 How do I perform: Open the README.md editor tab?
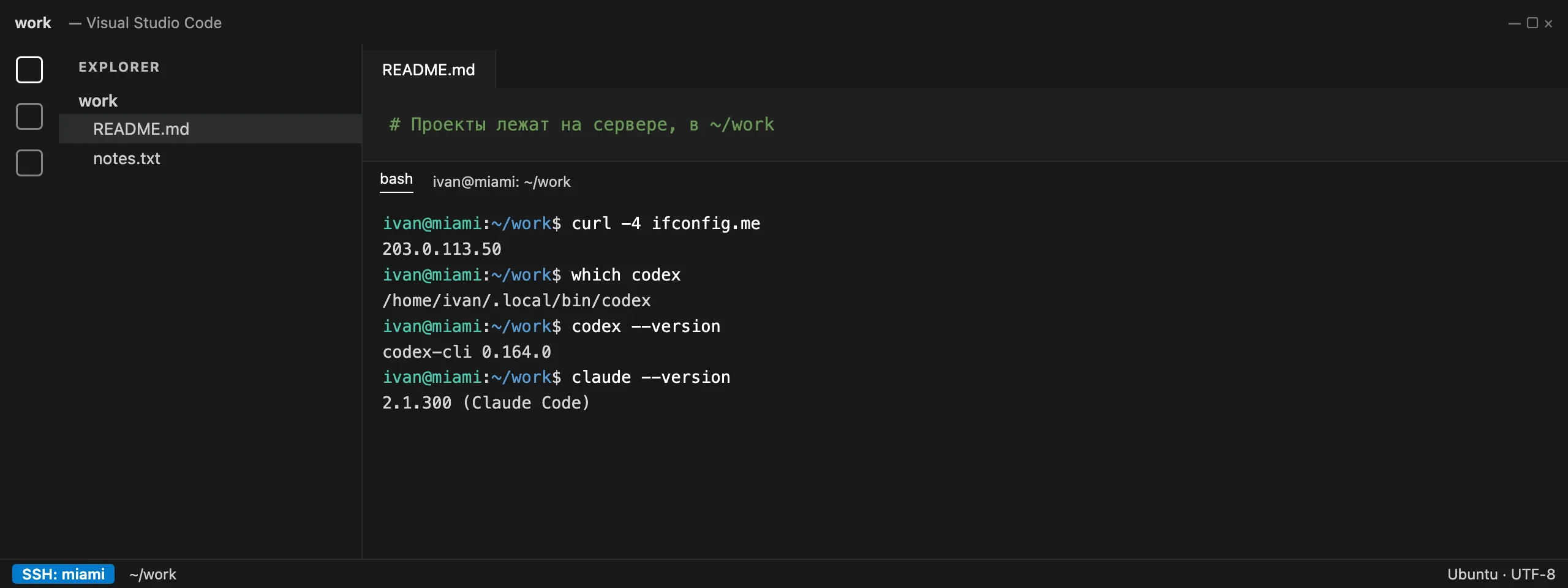coord(429,70)
